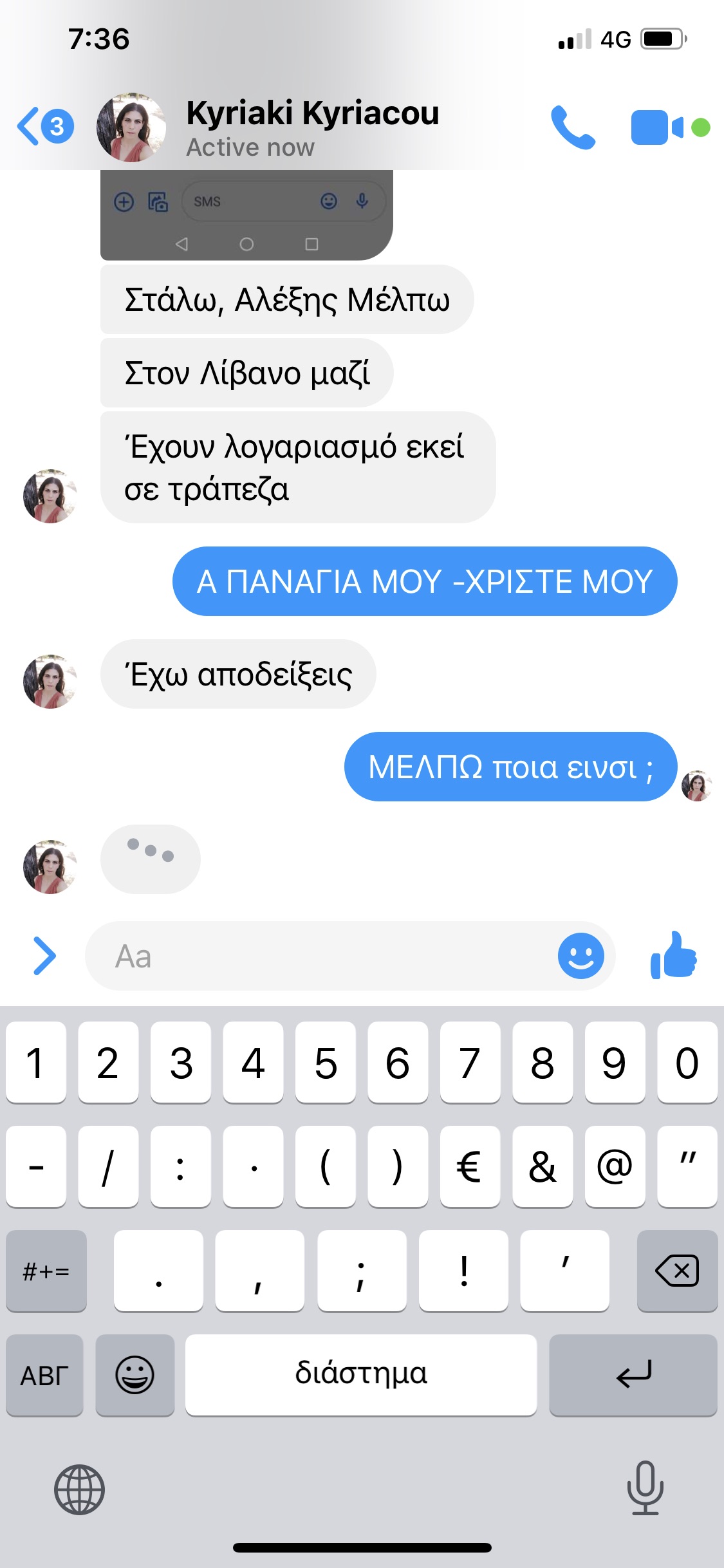Open Kyriaki Kyriacou's profile header
Screen dimensions: 724x1568
313,127
